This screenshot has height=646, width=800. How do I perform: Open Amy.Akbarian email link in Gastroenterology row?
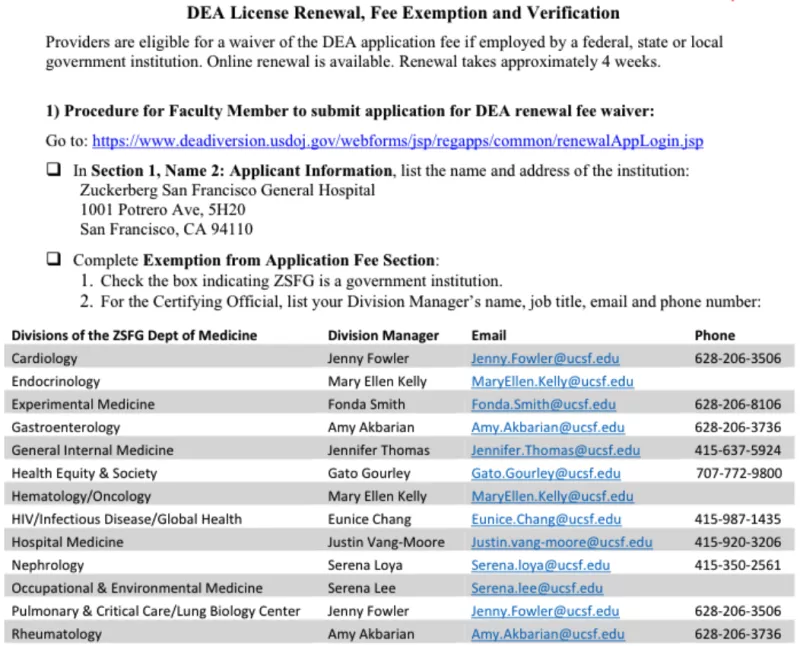(x=547, y=427)
